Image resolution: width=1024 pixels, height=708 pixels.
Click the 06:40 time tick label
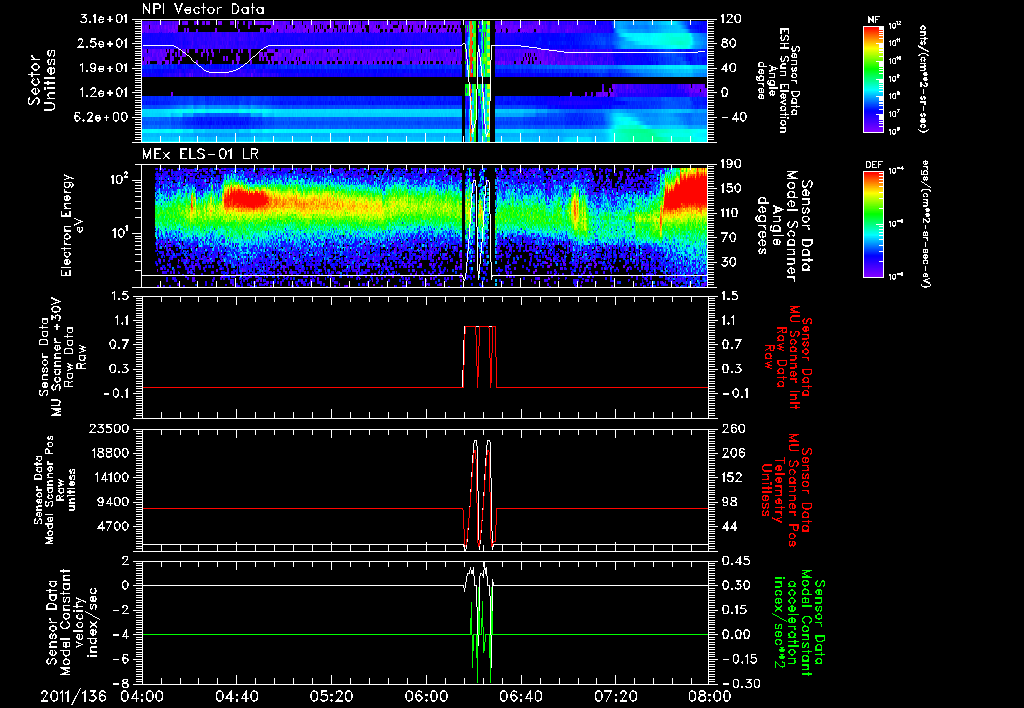click(520, 696)
